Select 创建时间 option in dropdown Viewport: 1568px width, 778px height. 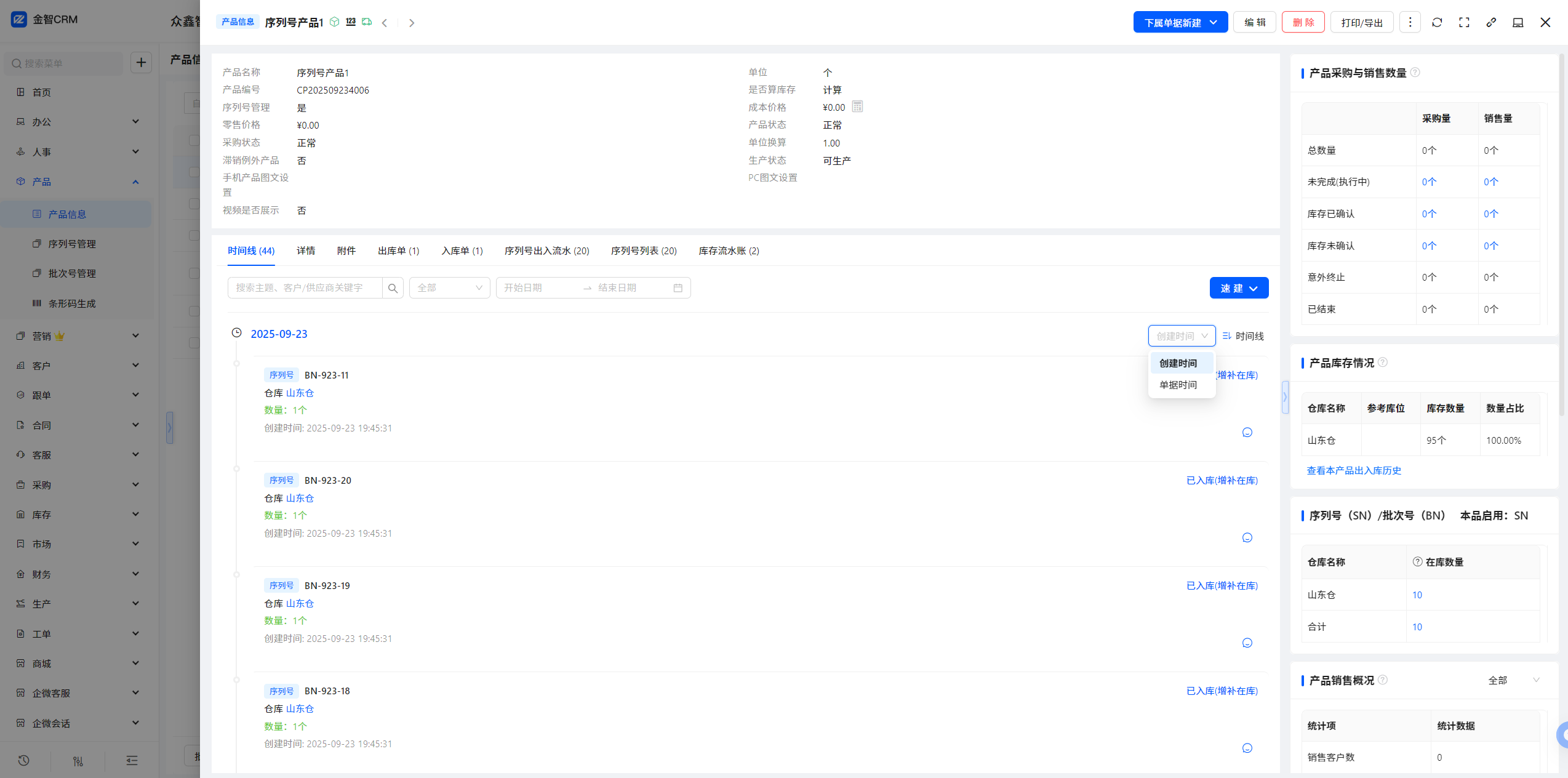point(1178,363)
